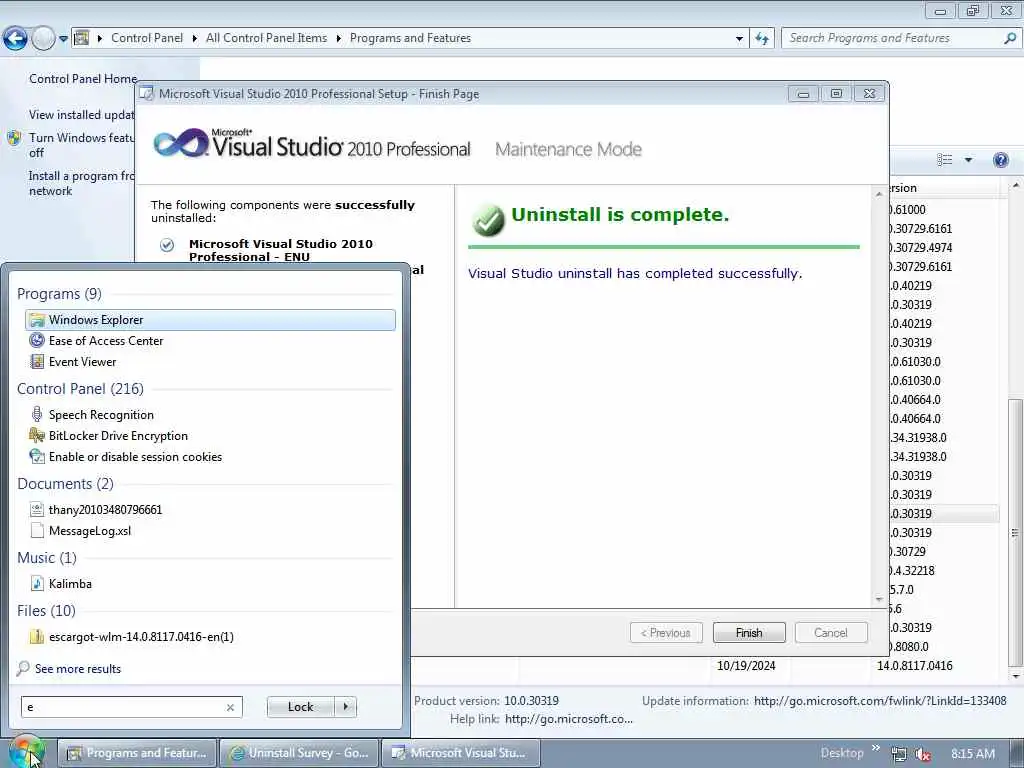The width and height of the screenshot is (1024, 768).
Task: Open Ease of Access Center result
Action: 106,341
